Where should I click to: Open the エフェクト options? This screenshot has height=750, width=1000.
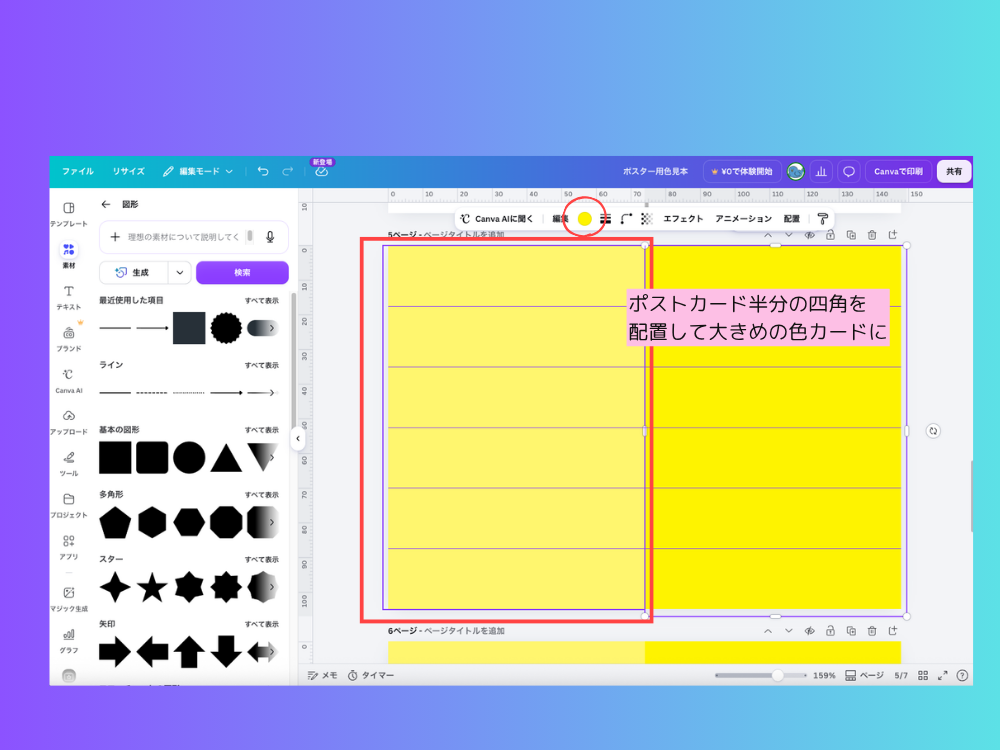pos(683,219)
